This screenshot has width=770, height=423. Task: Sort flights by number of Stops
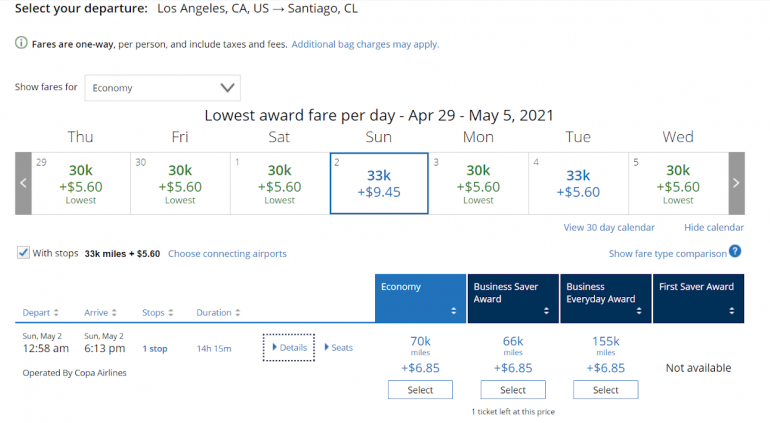(x=158, y=313)
